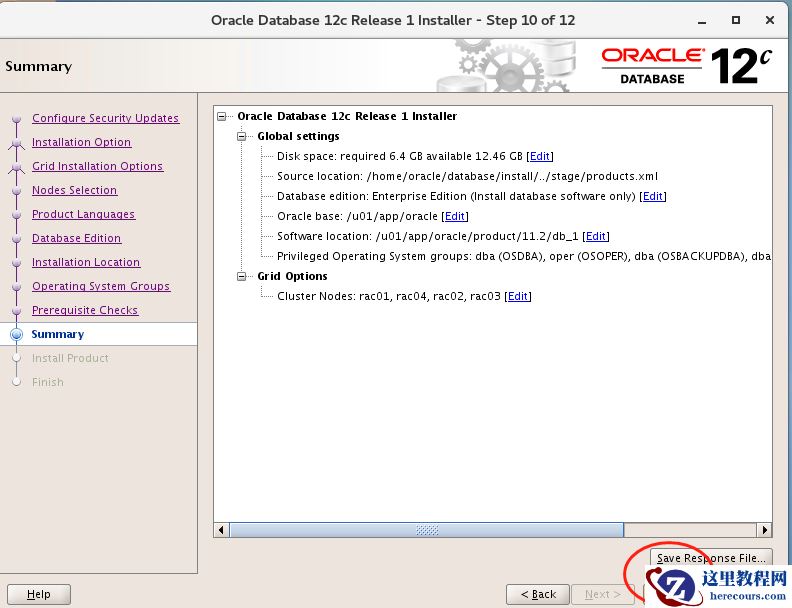This screenshot has width=792, height=608.
Task: Click scrollbar right arrow
Action: [764, 530]
